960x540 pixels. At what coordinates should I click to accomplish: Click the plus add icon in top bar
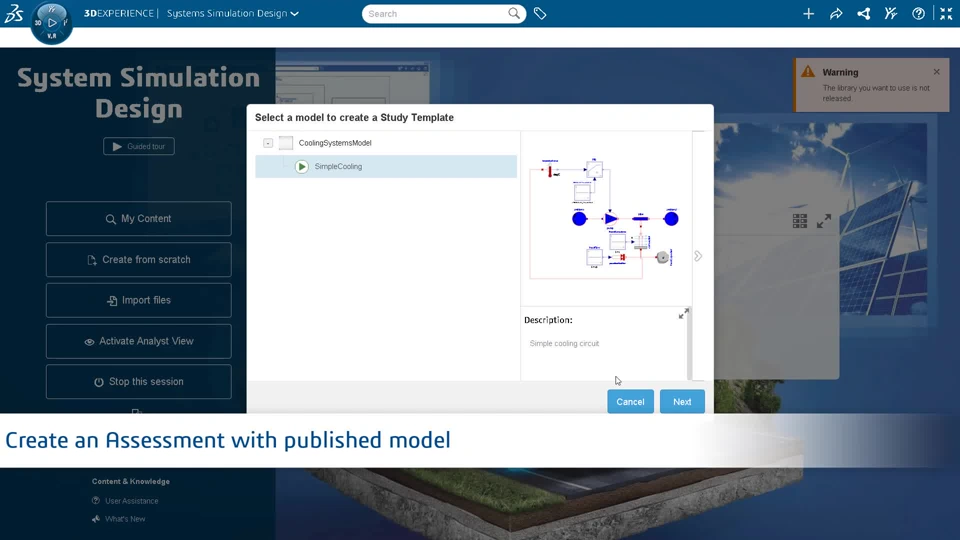click(808, 13)
